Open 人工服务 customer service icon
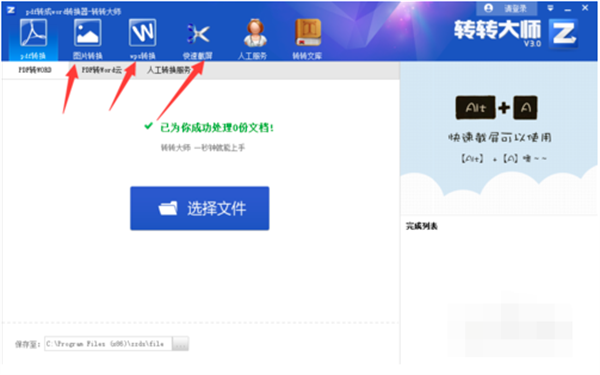 [253, 38]
